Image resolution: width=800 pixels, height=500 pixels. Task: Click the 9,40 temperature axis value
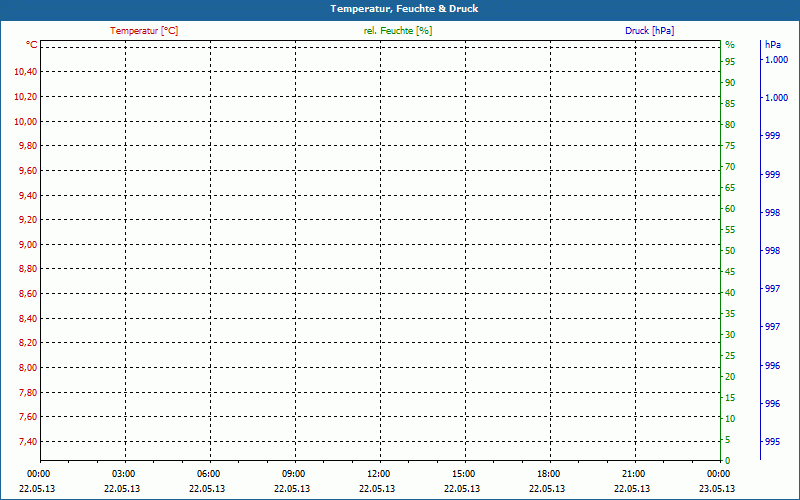point(28,195)
